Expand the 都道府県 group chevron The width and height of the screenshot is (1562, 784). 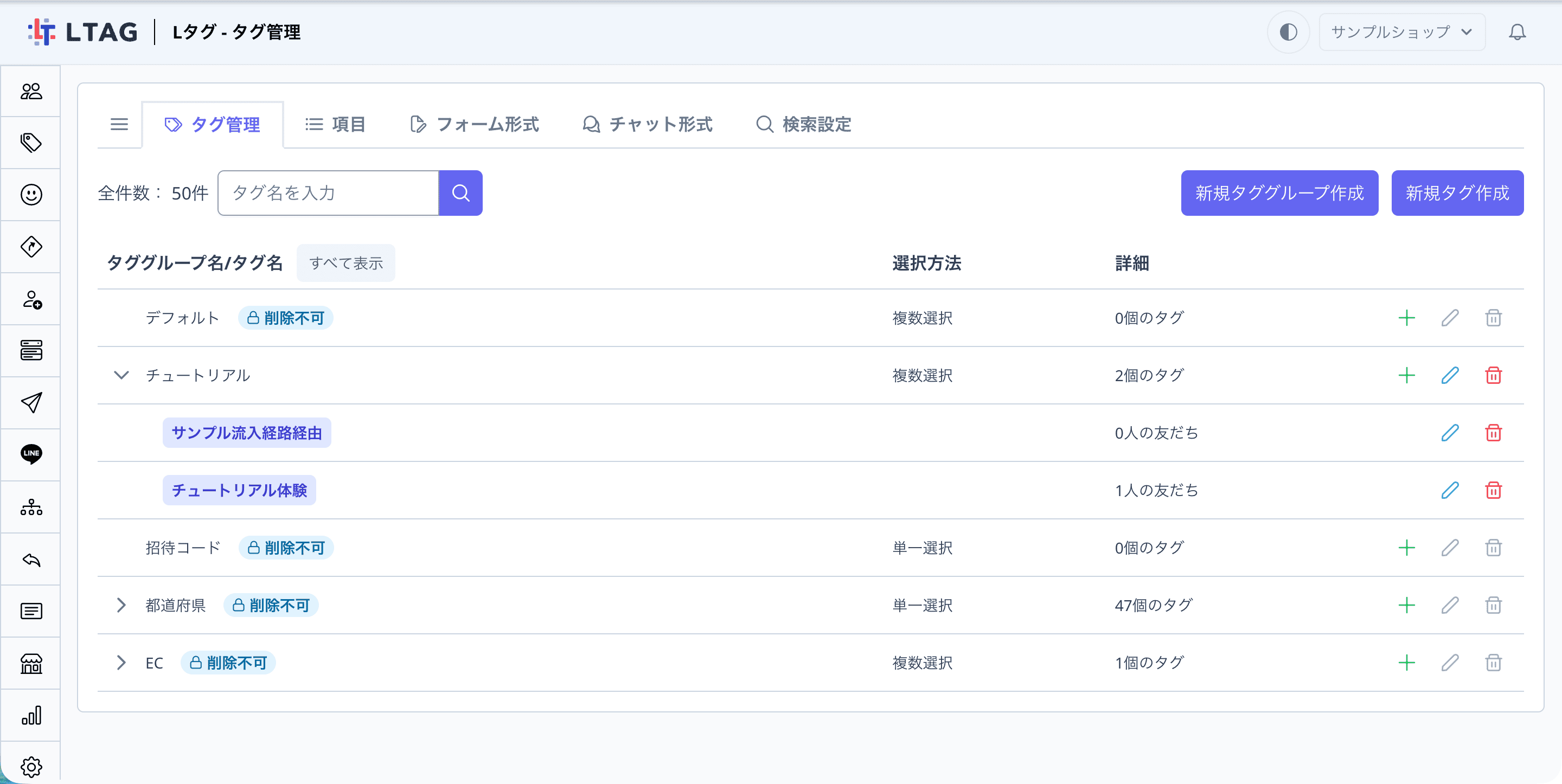[x=121, y=605]
